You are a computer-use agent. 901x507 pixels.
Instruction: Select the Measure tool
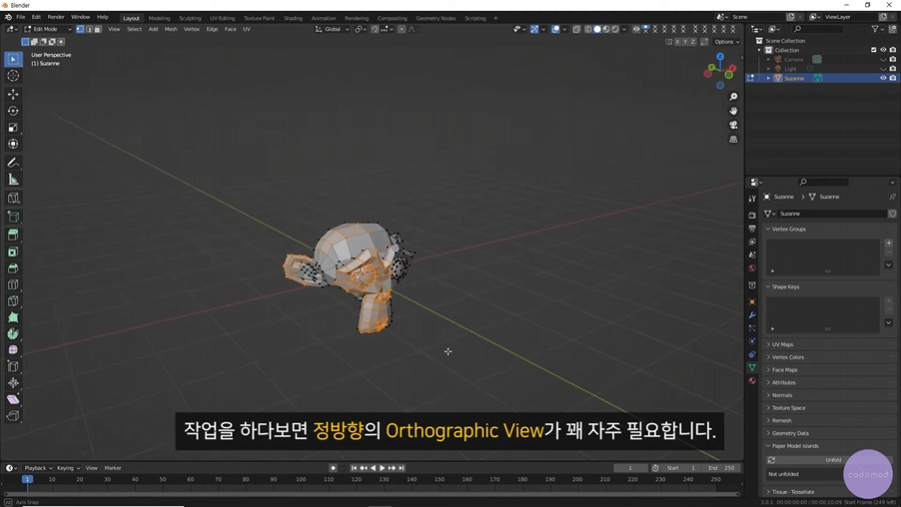pyautogui.click(x=13, y=180)
